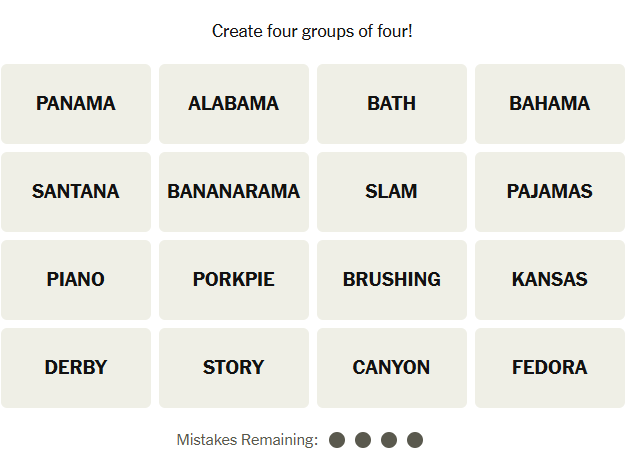The width and height of the screenshot is (629, 452).
Task: Choose the BRUSHING tile
Action: pyautogui.click(x=392, y=280)
